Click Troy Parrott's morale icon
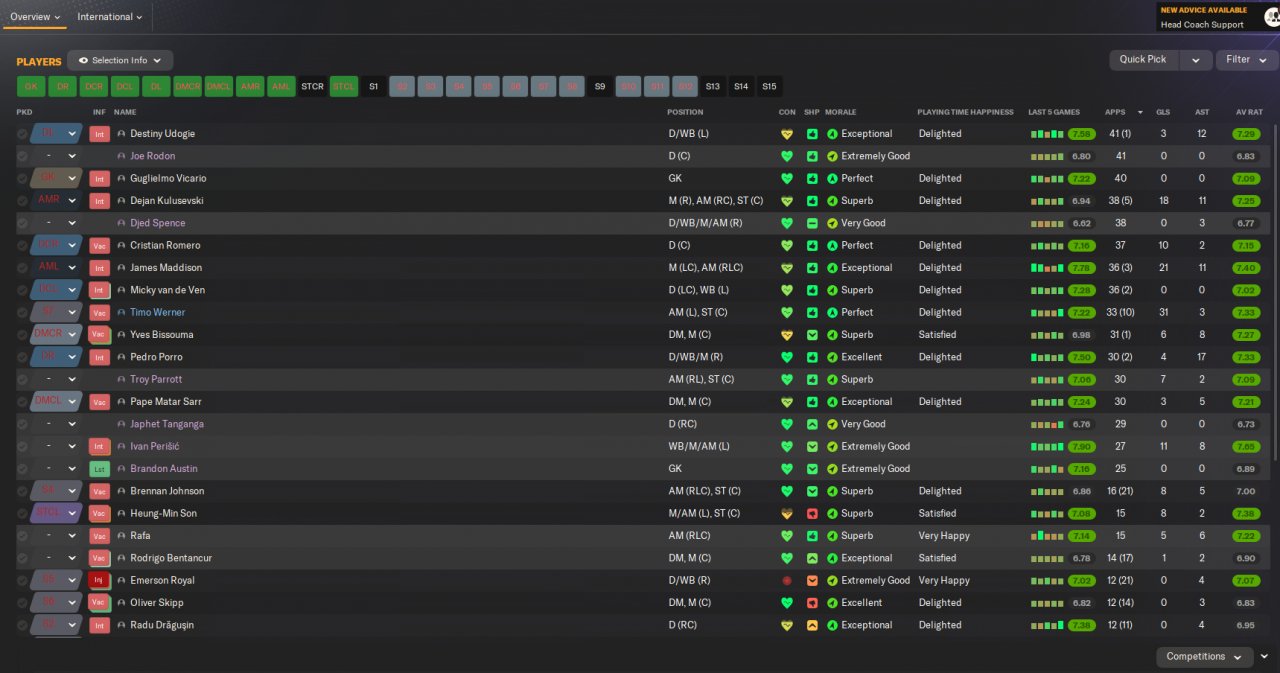Viewport: 1280px width, 673px height. click(832, 379)
